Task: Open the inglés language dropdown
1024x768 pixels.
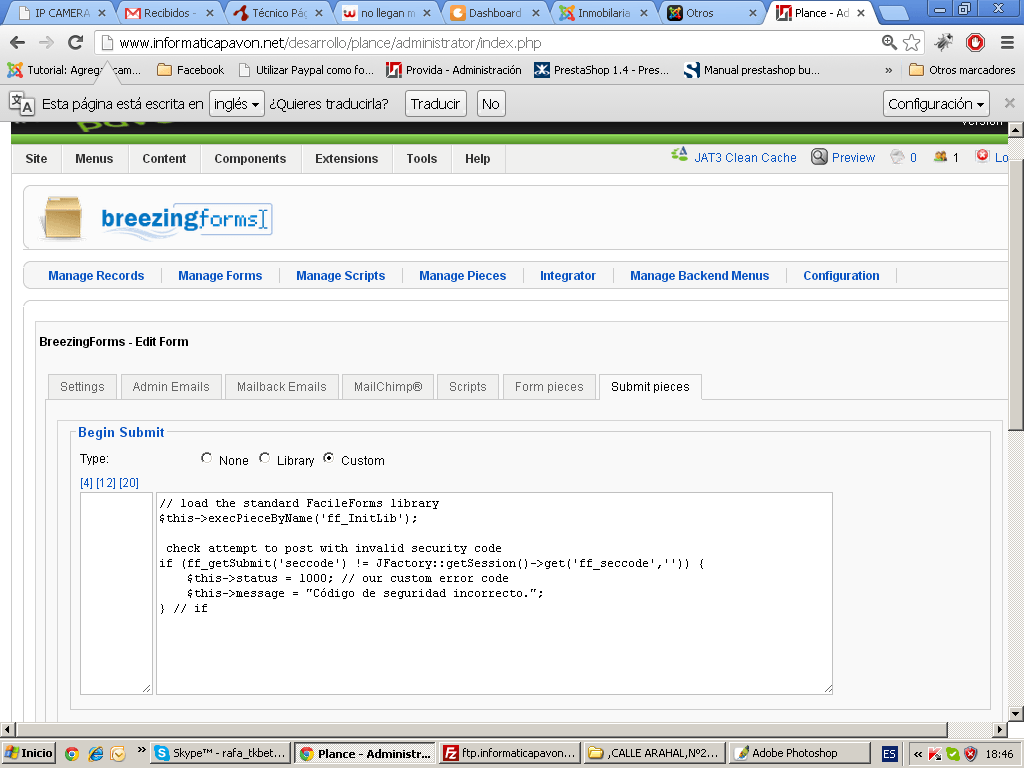Action: pyautogui.click(x=236, y=104)
